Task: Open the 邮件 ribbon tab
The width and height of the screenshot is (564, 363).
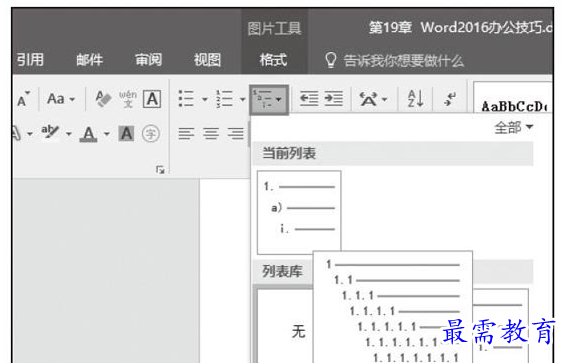Action: click(90, 60)
